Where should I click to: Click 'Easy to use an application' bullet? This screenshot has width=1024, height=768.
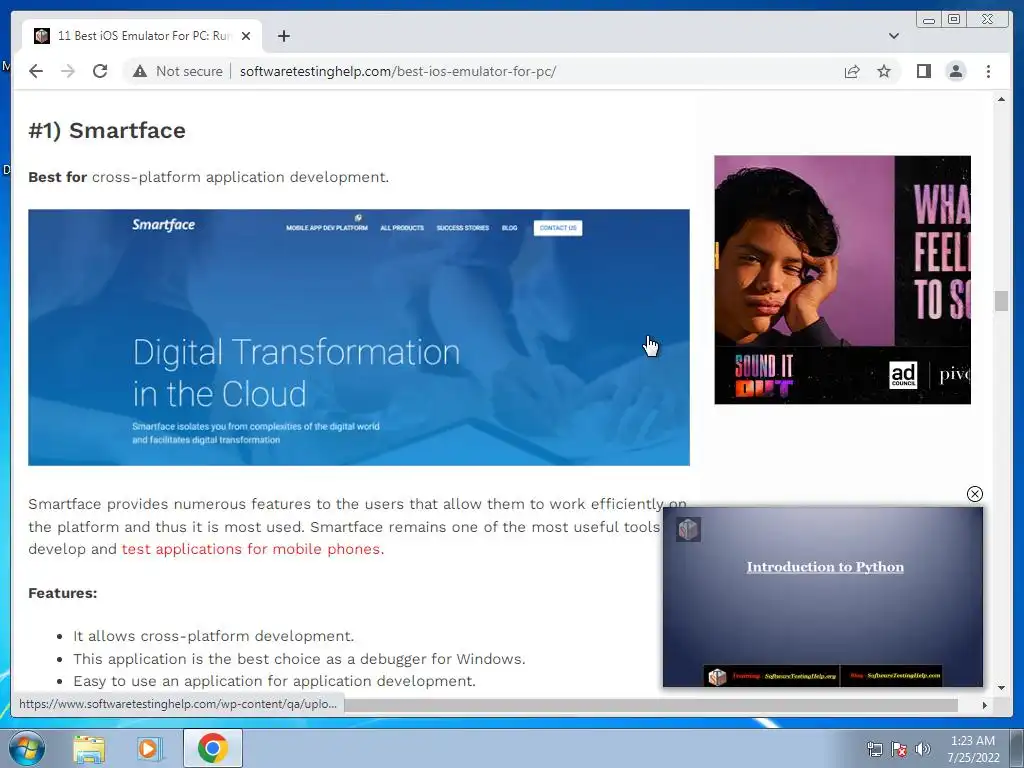pos(274,681)
